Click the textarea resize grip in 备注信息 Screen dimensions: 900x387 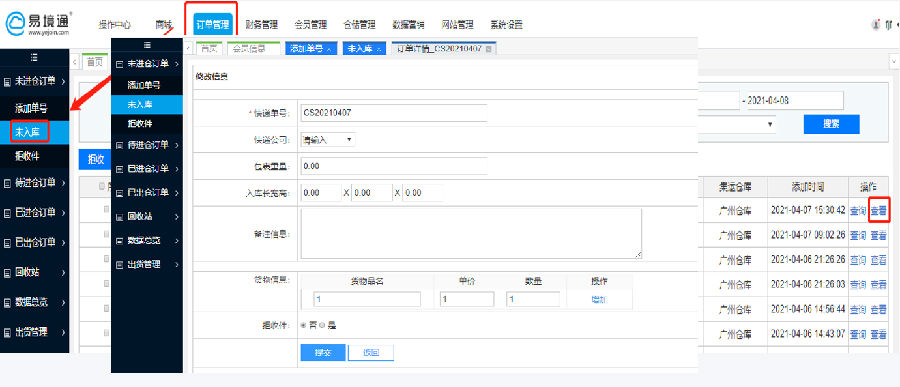click(x=638, y=254)
